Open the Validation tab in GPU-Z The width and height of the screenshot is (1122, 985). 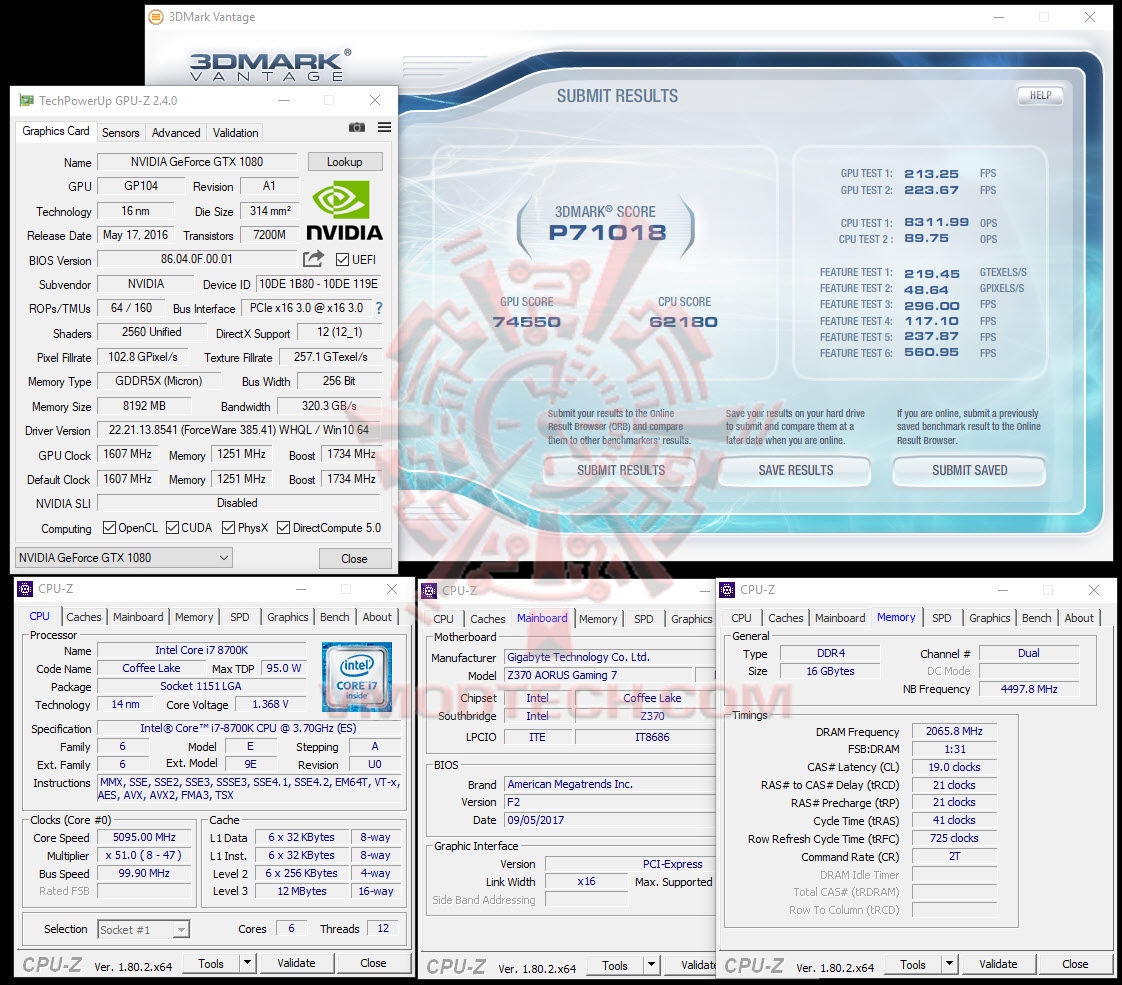(235, 132)
